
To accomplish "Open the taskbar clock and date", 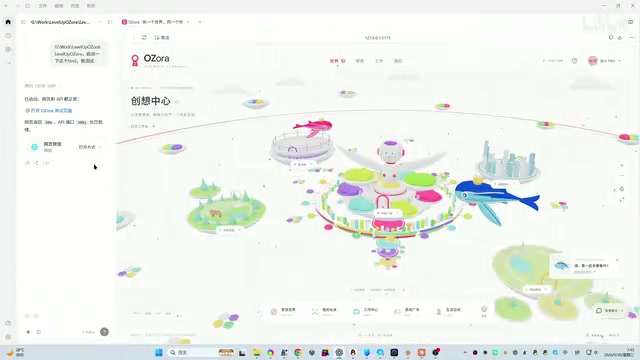I will (619, 353).
